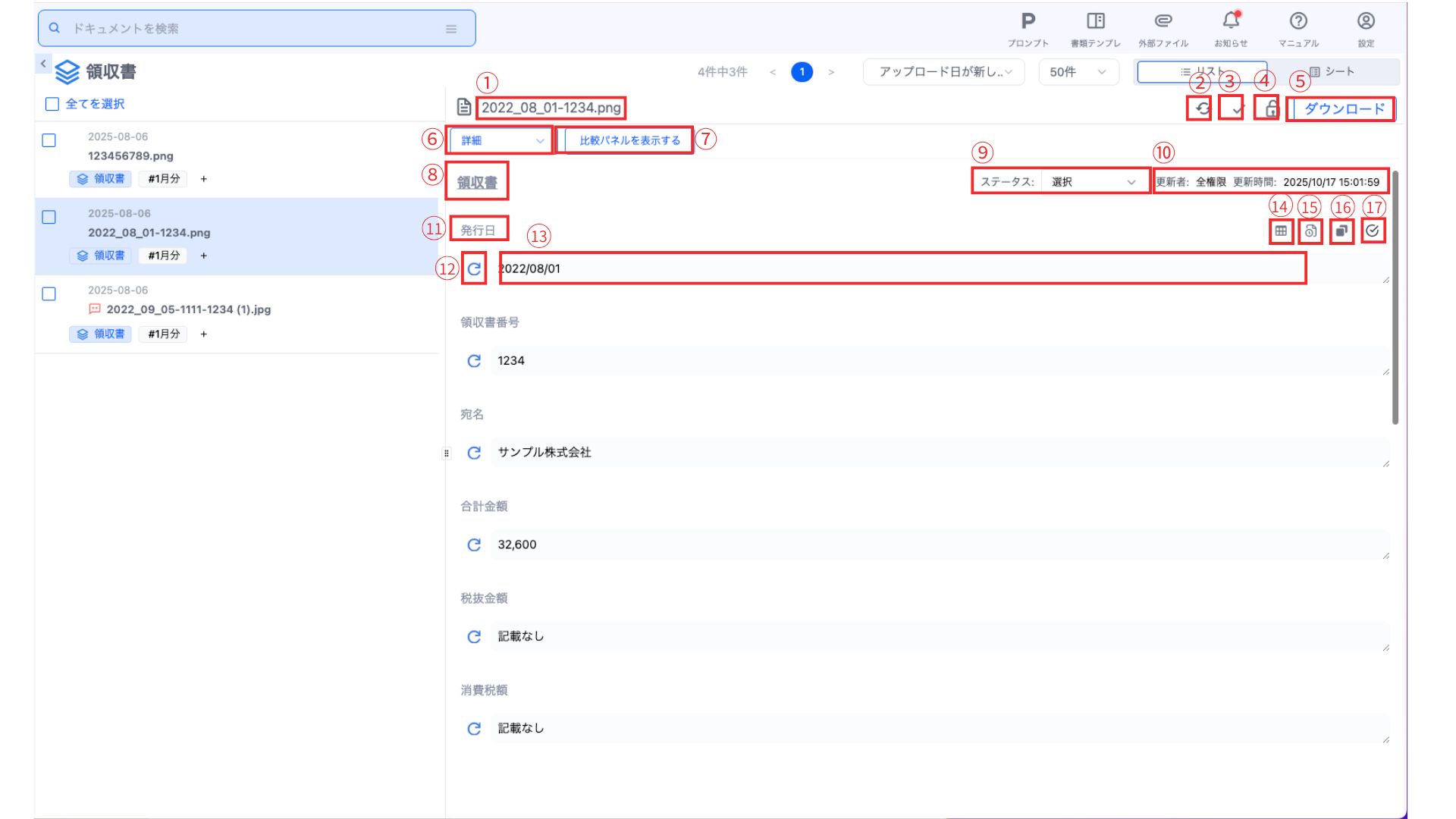
Task: Tick the checkbox for 123456789.png
Action: pos(49,140)
